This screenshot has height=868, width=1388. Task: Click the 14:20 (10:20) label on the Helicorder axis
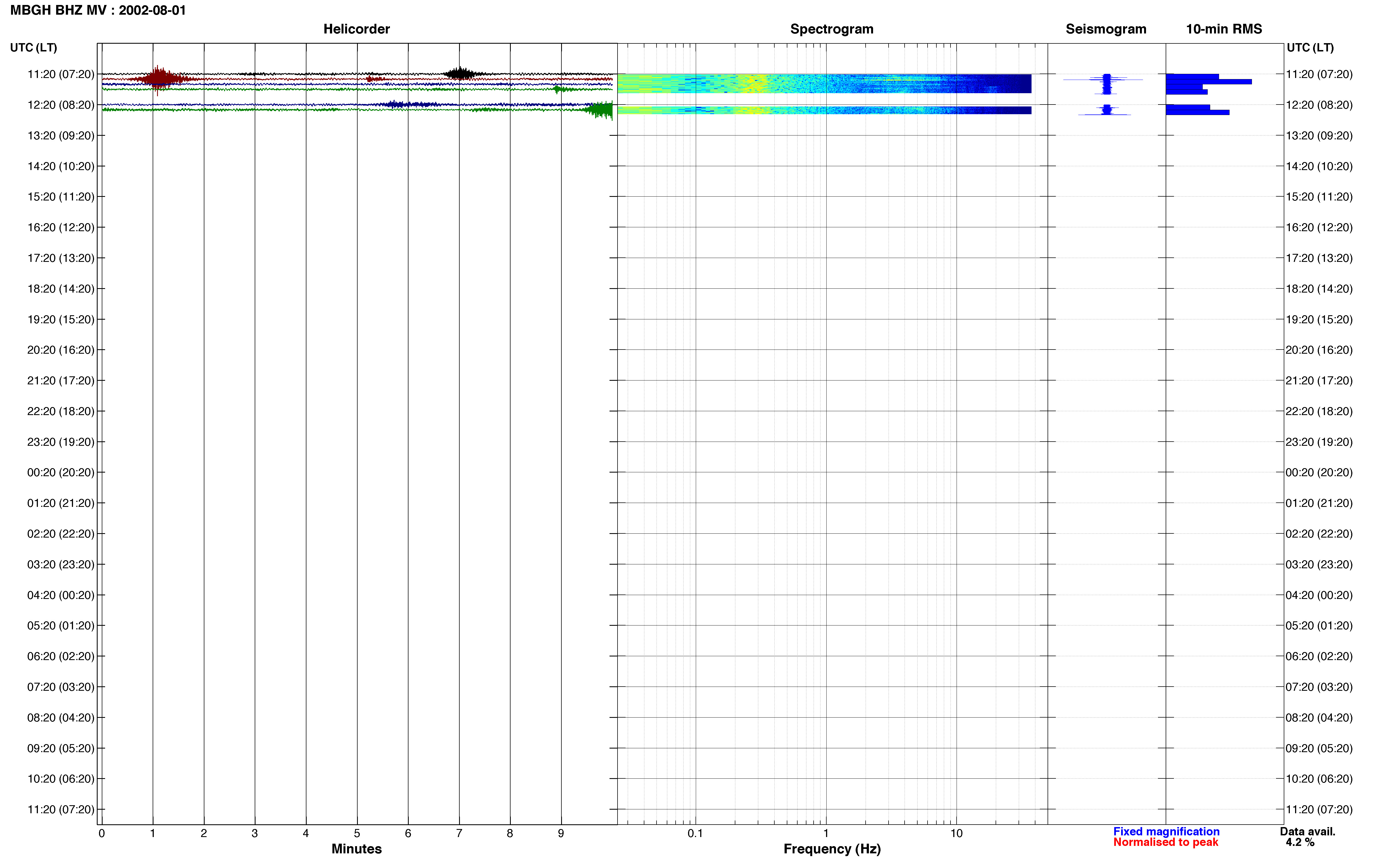(x=61, y=166)
